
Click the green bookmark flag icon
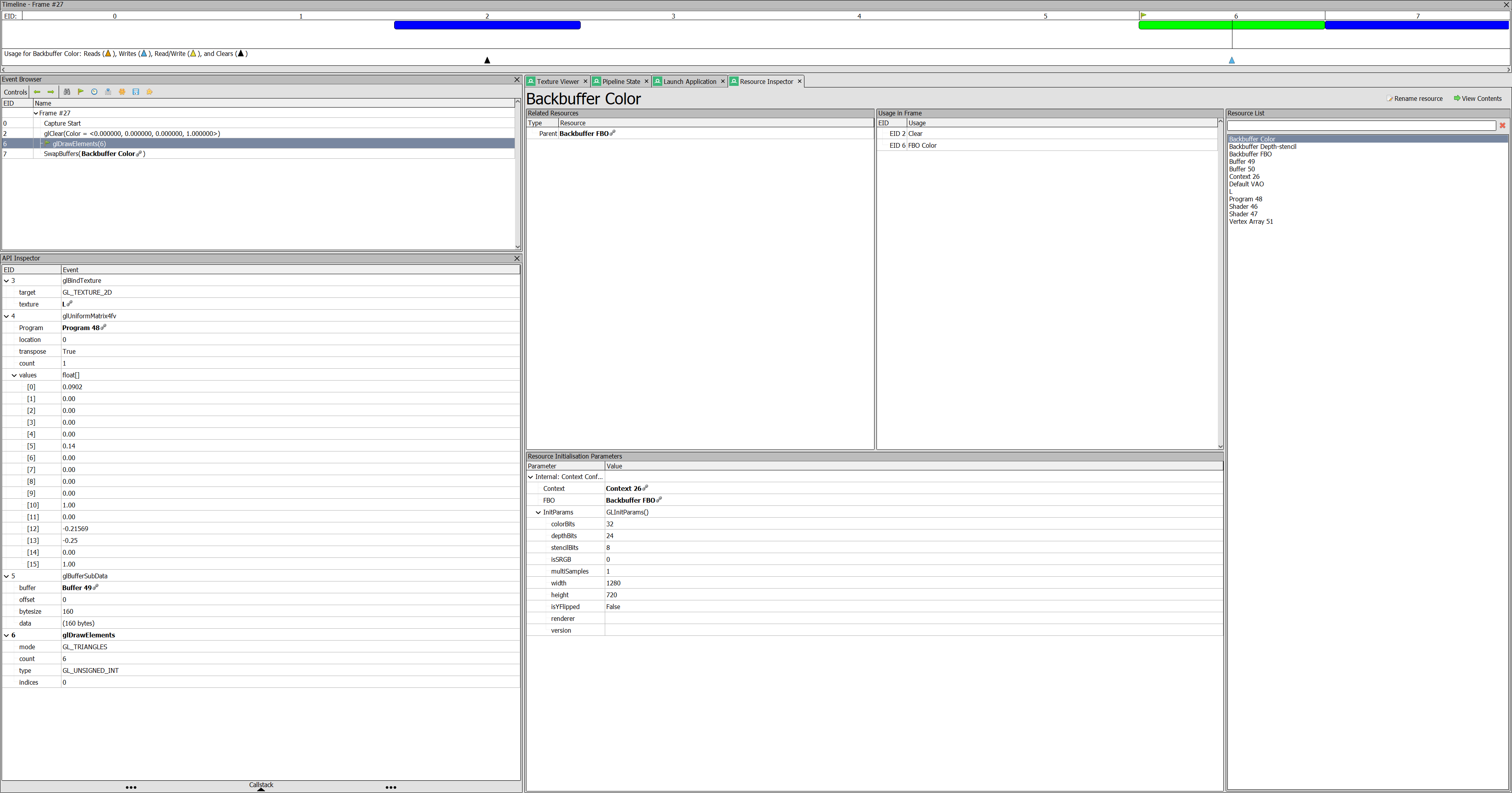81,92
